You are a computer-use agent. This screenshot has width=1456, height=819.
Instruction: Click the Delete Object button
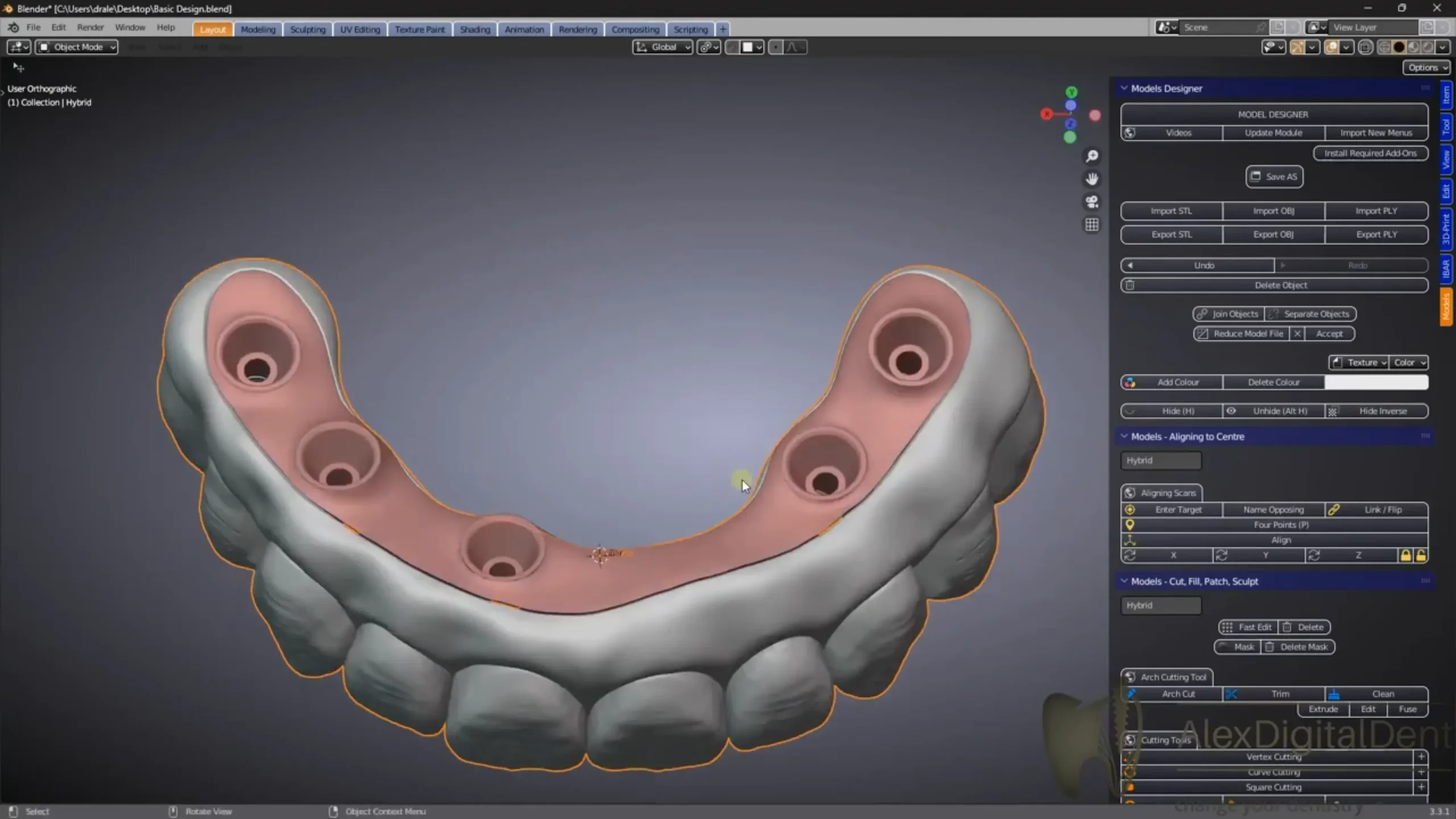[x=1274, y=286]
